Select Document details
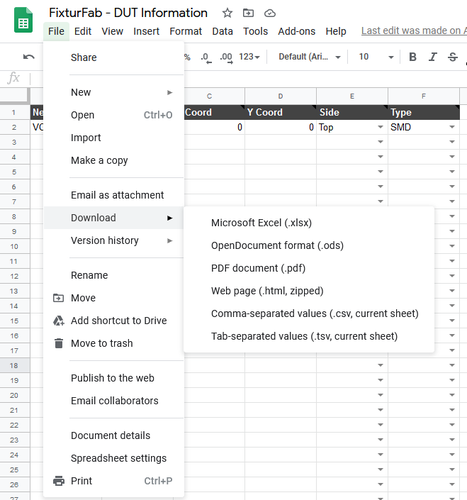Image resolution: width=467 pixels, height=500 pixels. 113,435
